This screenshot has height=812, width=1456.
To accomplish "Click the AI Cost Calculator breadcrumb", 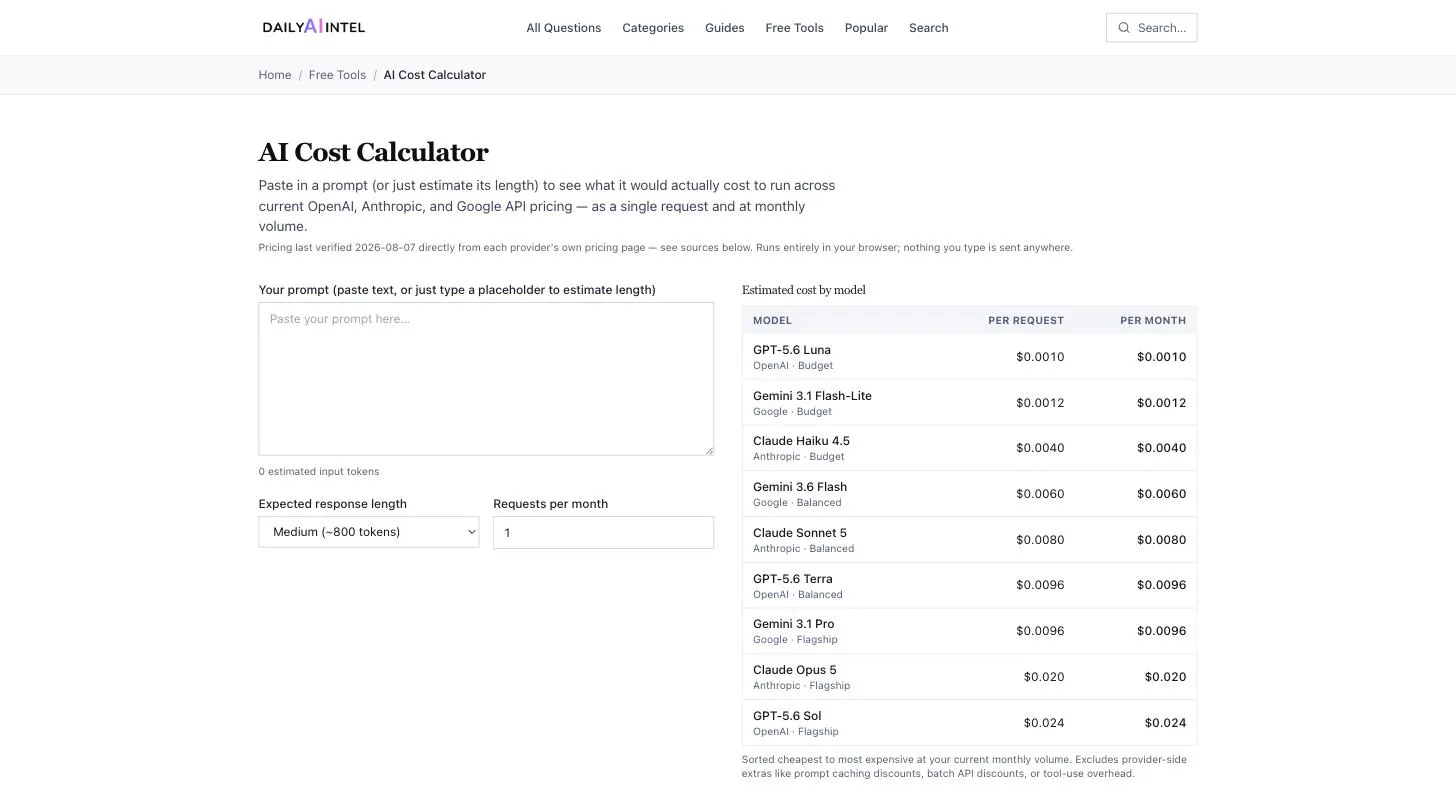I will [x=435, y=75].
